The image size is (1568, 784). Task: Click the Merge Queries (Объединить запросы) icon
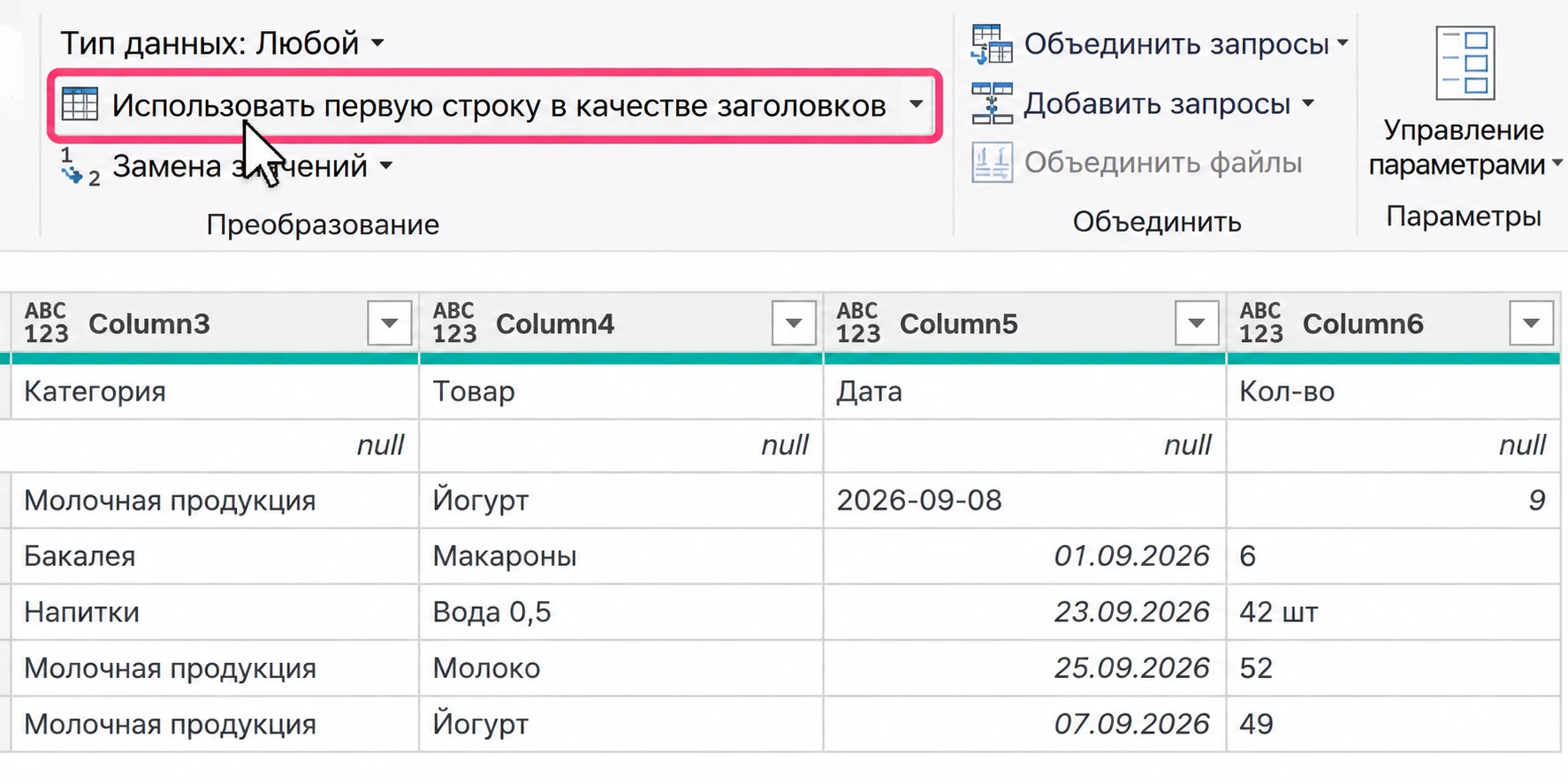click(x=992, y=44)
